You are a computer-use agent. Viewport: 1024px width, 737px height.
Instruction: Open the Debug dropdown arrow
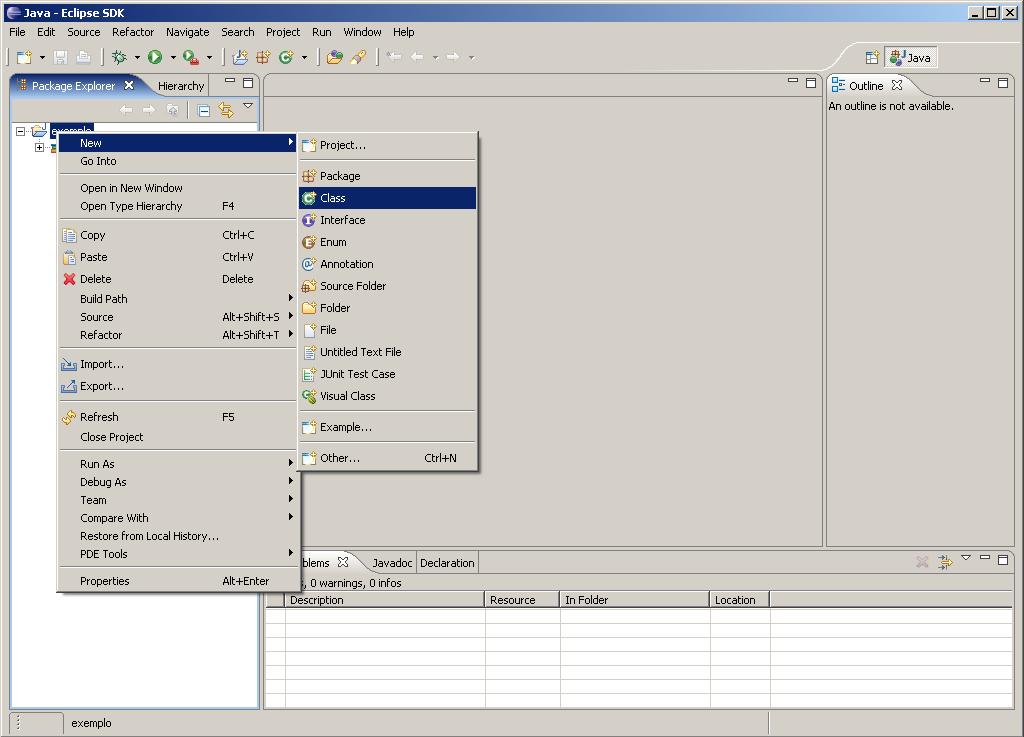coord(137,57)
